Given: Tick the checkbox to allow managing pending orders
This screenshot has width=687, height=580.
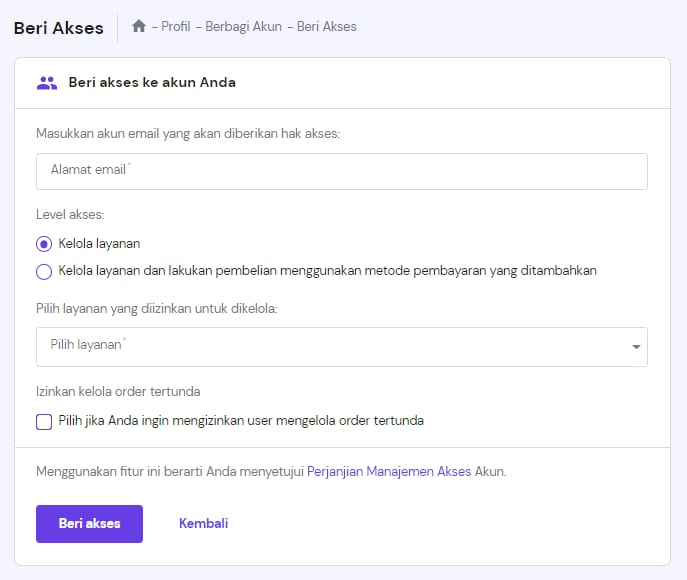Looking at the screenshot, I should tap(44, 421).
